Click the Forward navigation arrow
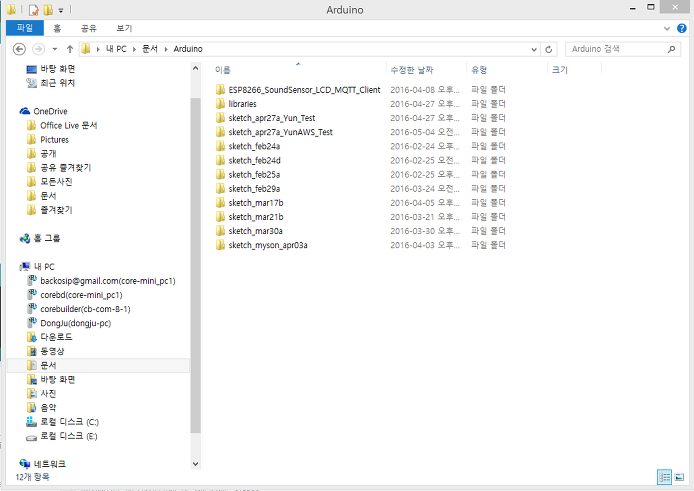The image size is (694, 491). pyautogui.click(x=39, y=49)
